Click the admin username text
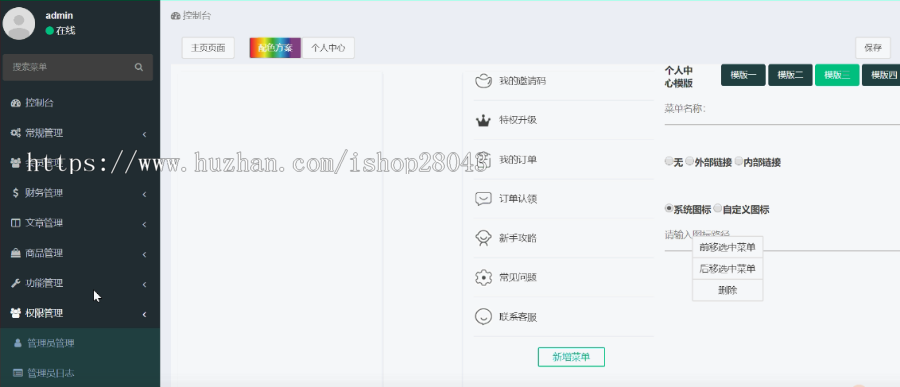Image resolution: width=900 pixels, height=387 pixels. tap(59, 16)
